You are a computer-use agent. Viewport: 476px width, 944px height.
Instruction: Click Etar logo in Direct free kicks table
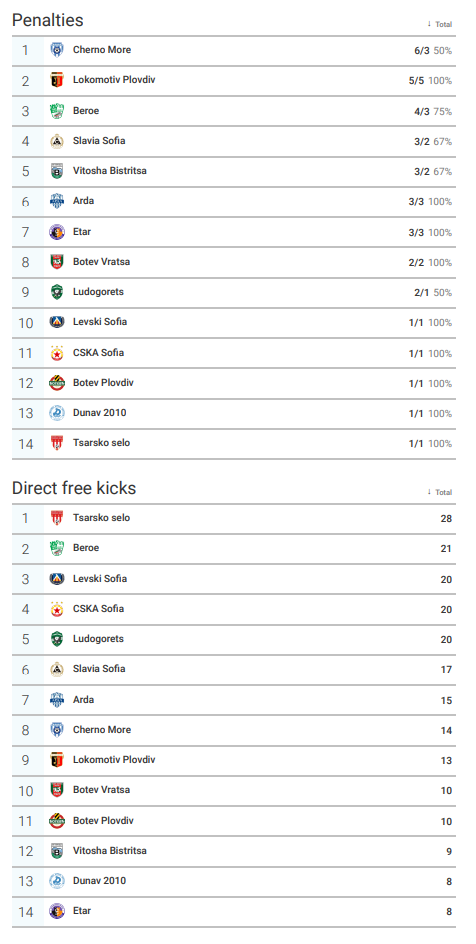coord(57,911)
